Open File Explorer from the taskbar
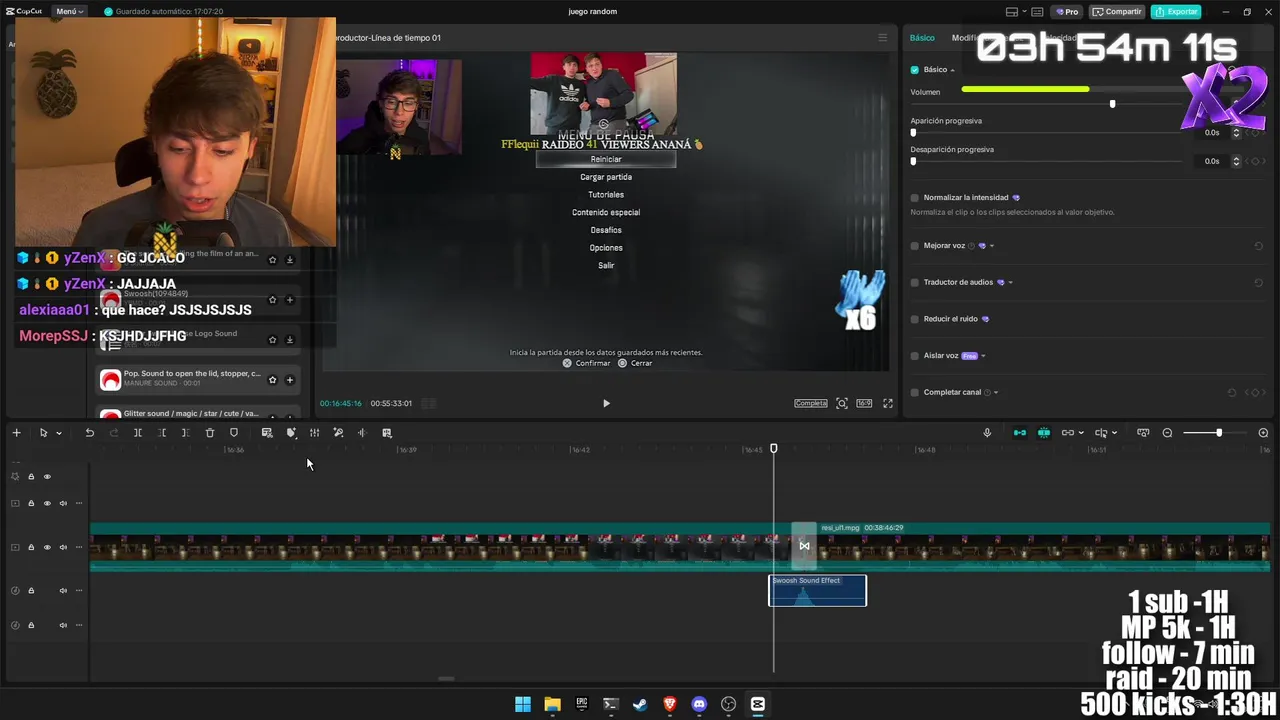This screenshot has height=720, width=1280. [552, 704]
